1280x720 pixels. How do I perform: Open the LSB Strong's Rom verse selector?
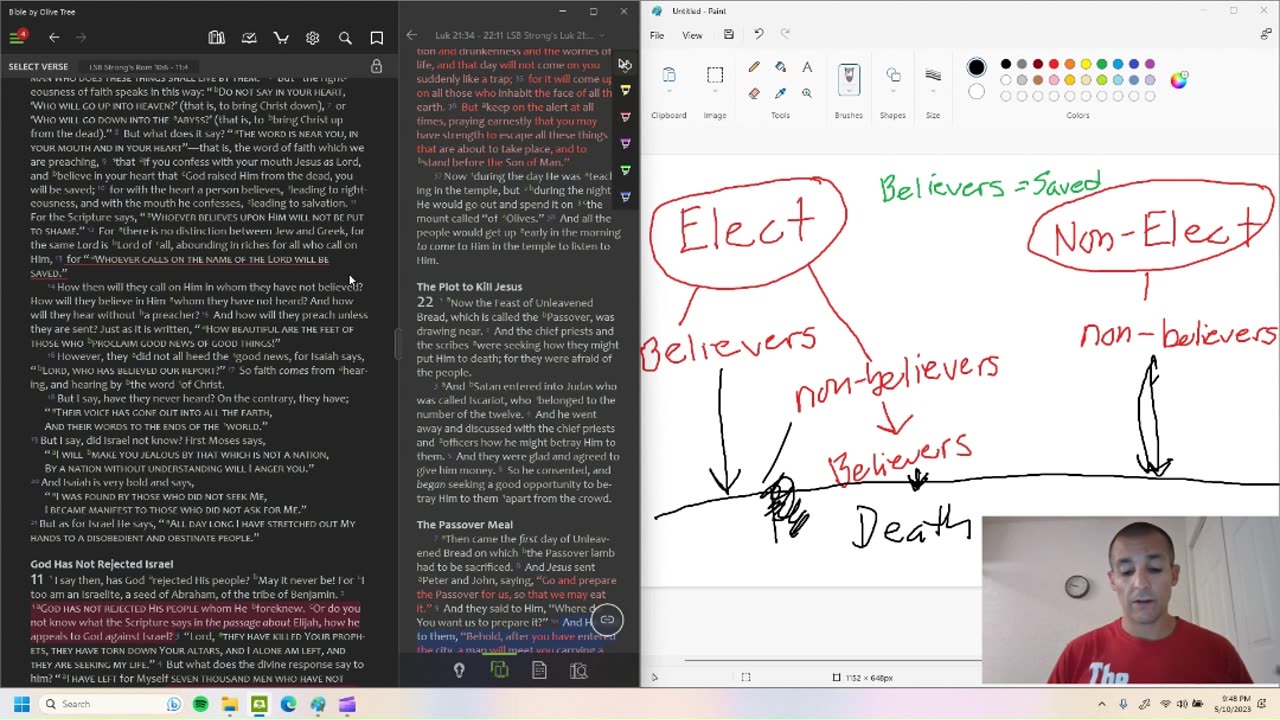click(x=139, y=67)
